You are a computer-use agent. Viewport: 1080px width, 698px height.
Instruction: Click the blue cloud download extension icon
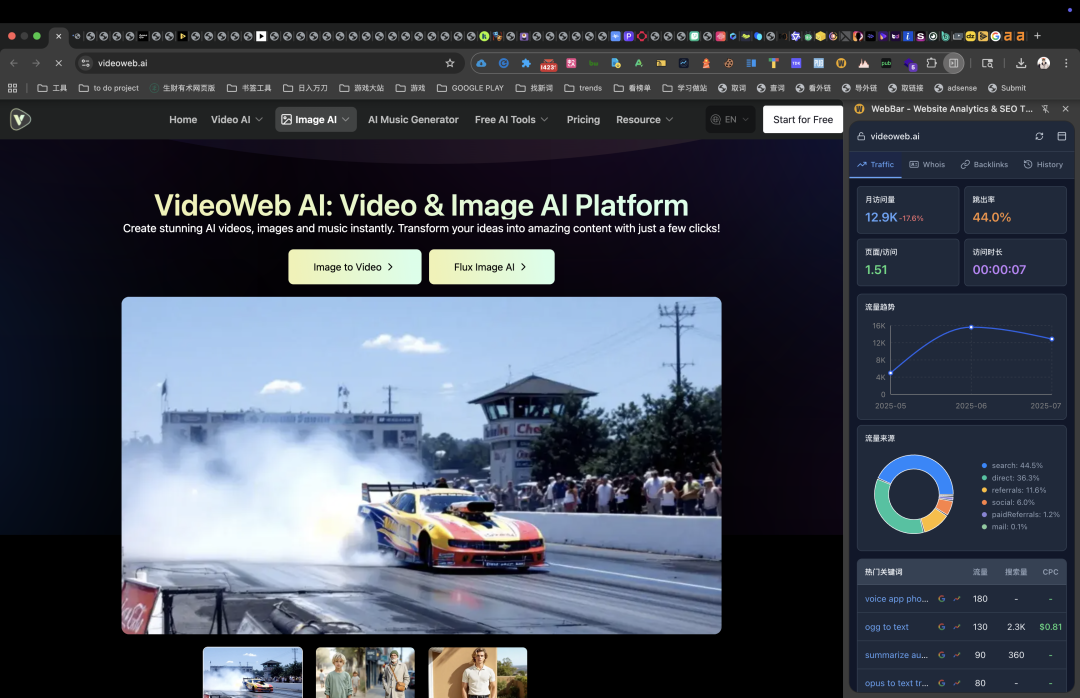pyautogui.click(x=481, y=63)
